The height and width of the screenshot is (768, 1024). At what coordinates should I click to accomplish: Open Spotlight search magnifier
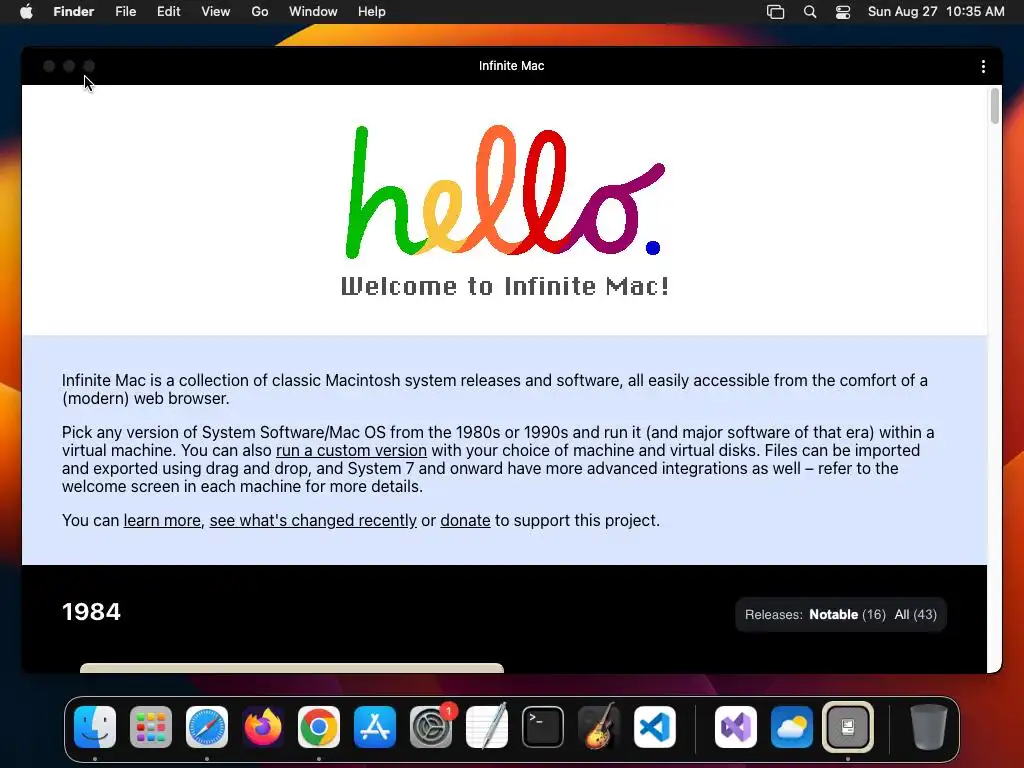click(x=810, y=12)
